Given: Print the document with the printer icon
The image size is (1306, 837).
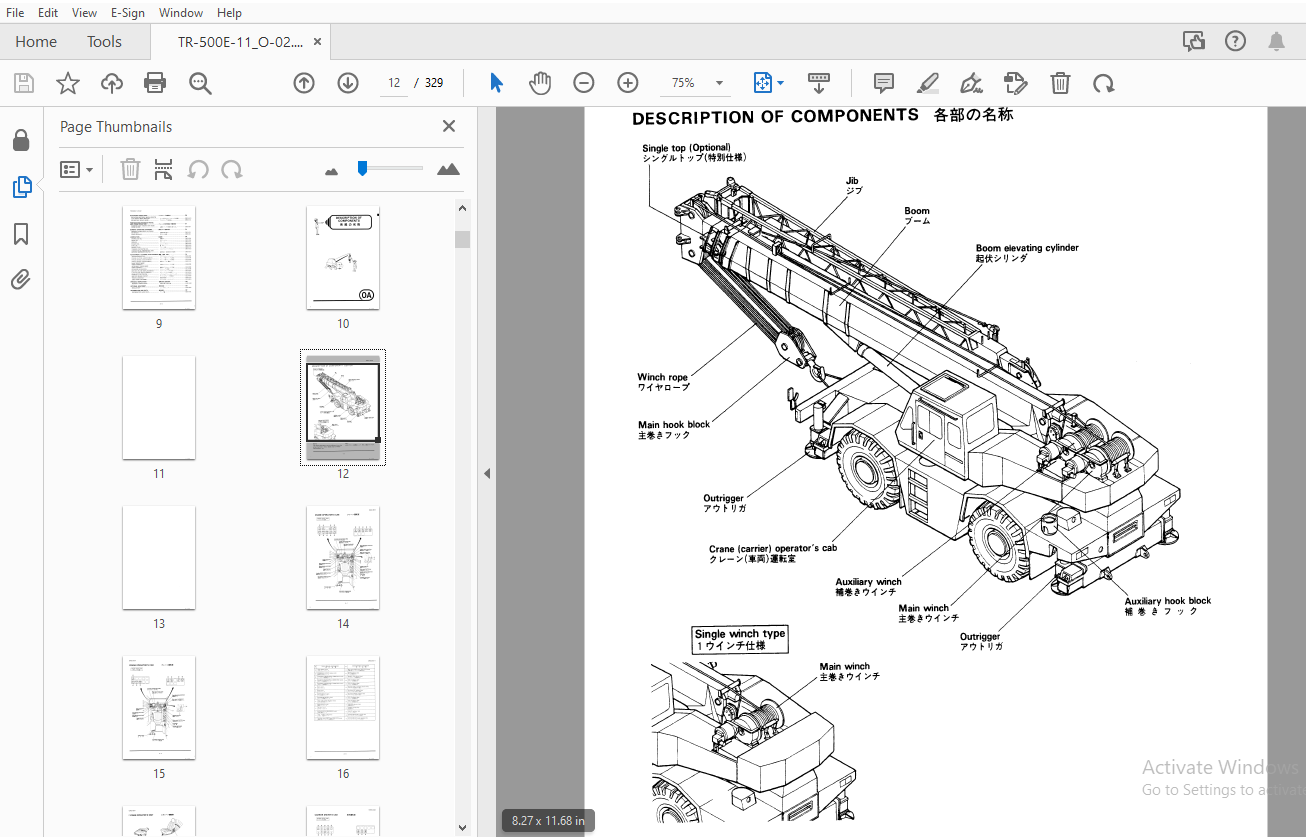Looking at the screenshot, I should pyautogui.click(x=155, y=83).
